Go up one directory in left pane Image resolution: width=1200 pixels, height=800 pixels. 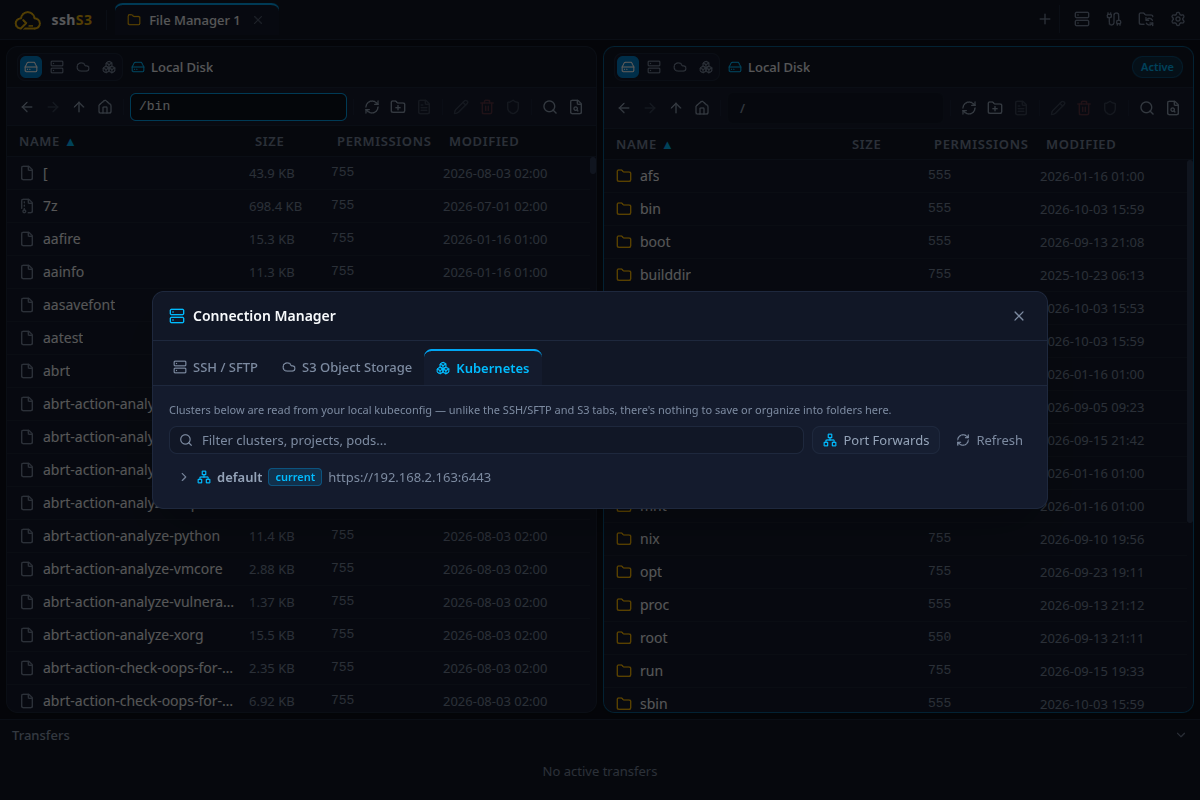79,107
